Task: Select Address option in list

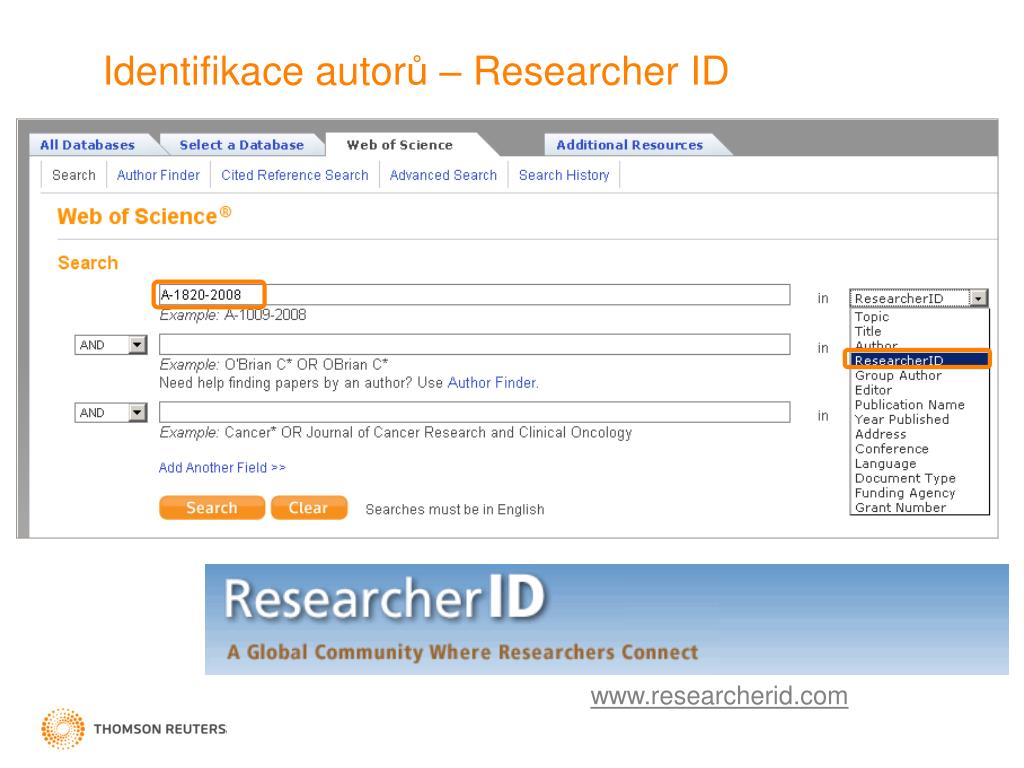Action: 880,434
